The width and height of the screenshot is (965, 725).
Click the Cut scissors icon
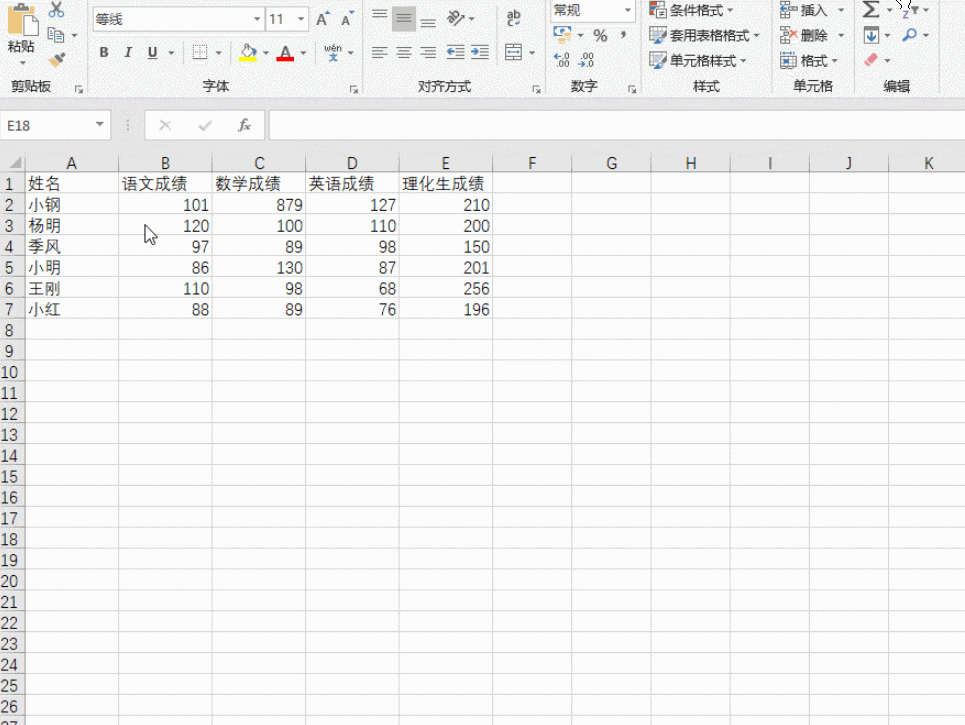[x=56, y=9]
